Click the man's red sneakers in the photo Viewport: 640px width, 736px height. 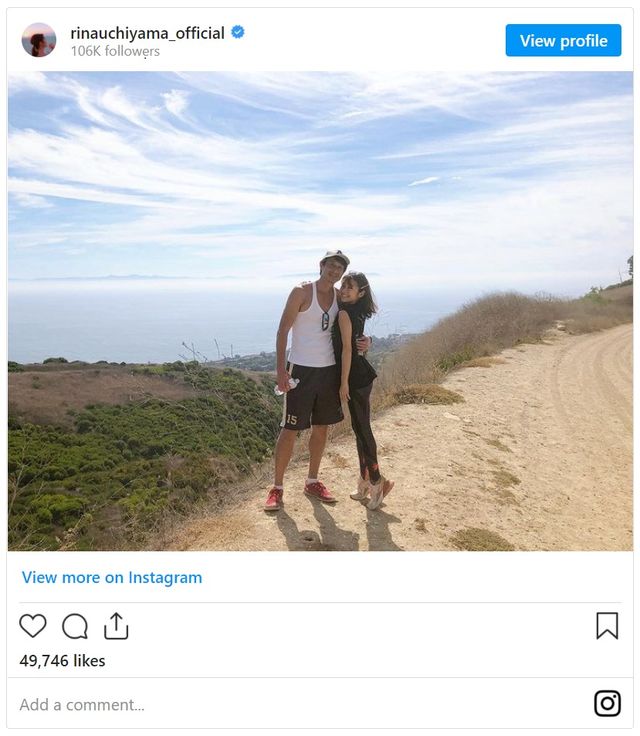coord(320,491)
